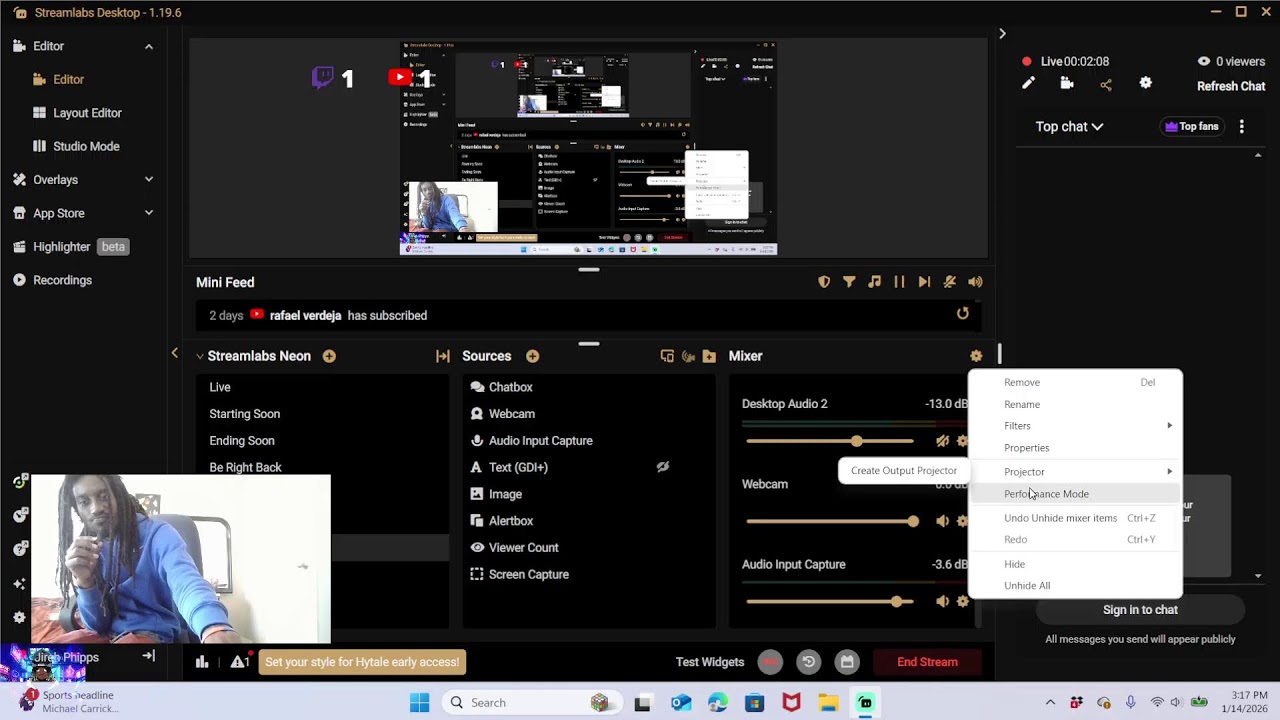The height and width of the screenshot is (720, 1280).
Task: Open stream stats bar chart icon
Action: (x=202, y=662)
